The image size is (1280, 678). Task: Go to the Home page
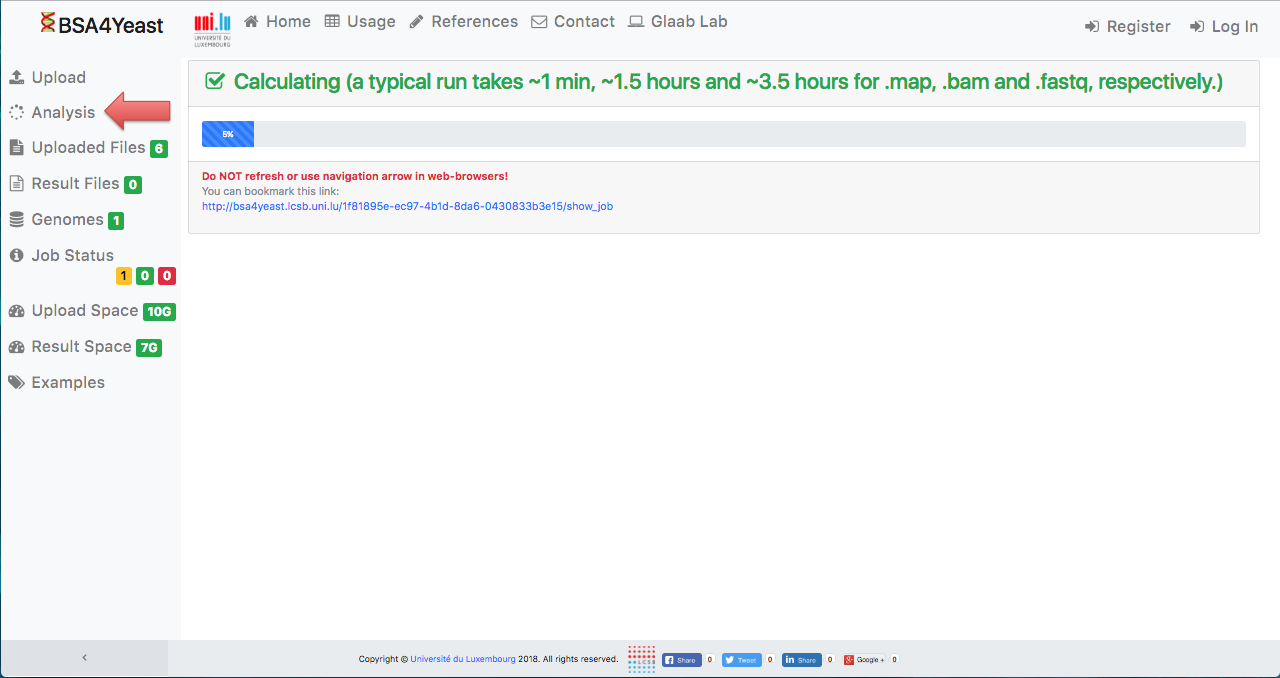[277, 21]
